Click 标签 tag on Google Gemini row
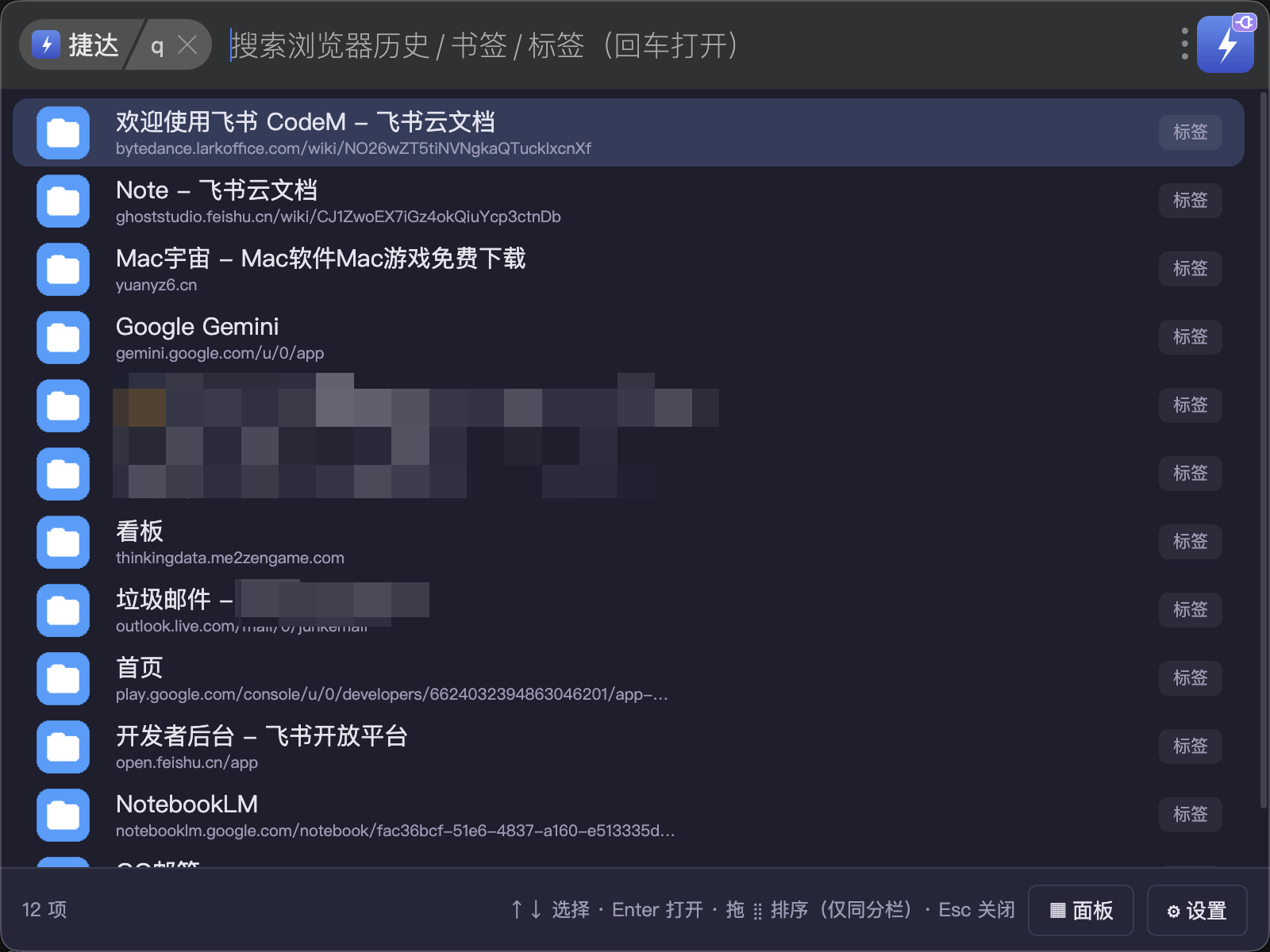Screen dimensions: 1270x952 point(1190,337)
